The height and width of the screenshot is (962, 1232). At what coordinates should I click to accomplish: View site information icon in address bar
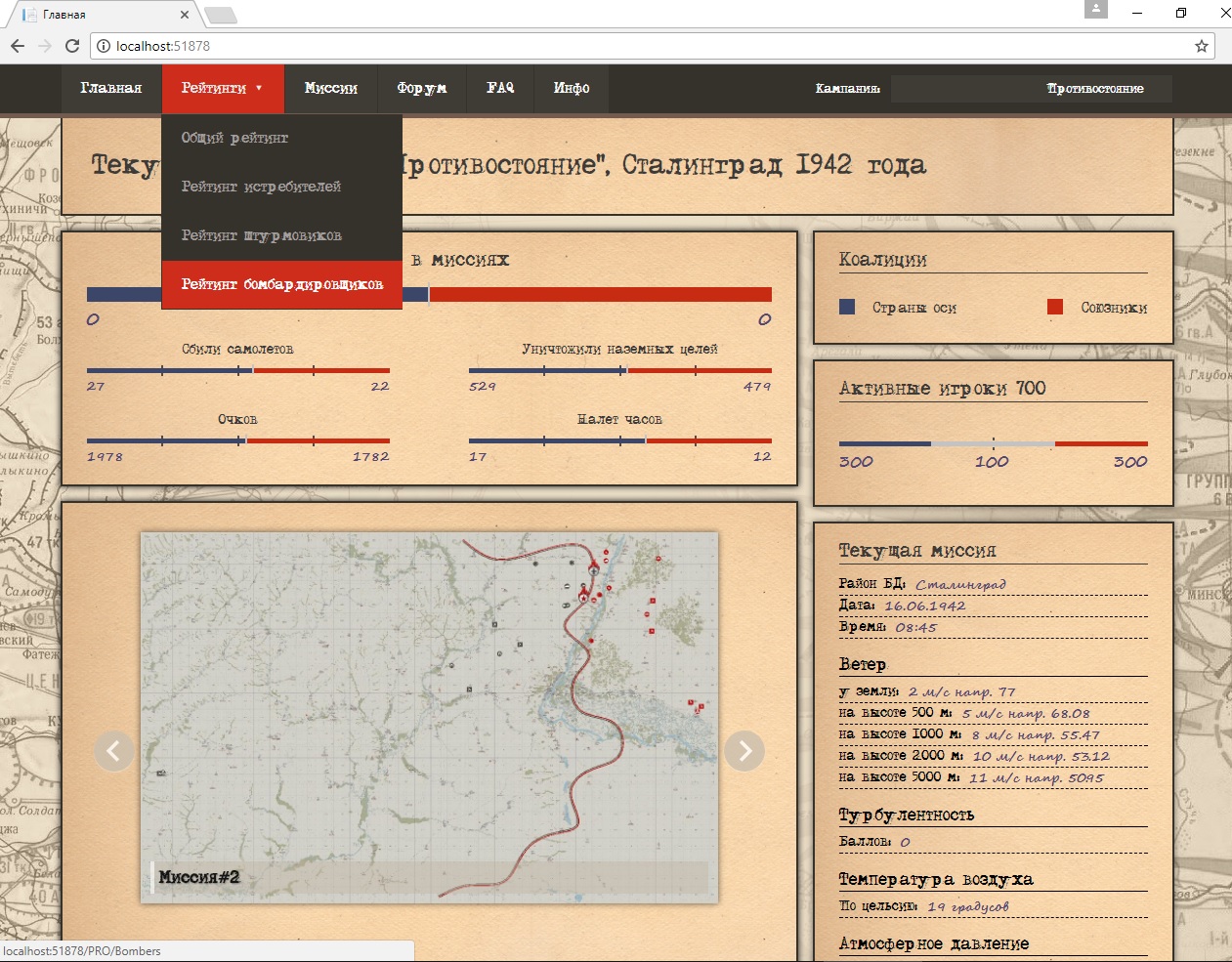pyautogui.click(x=104, y=46)
